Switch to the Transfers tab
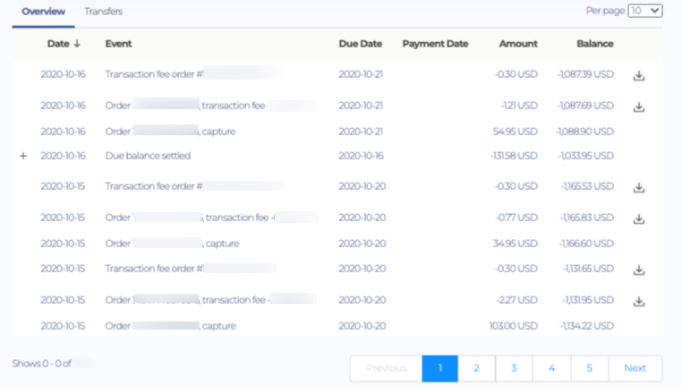 coord(103,12)
